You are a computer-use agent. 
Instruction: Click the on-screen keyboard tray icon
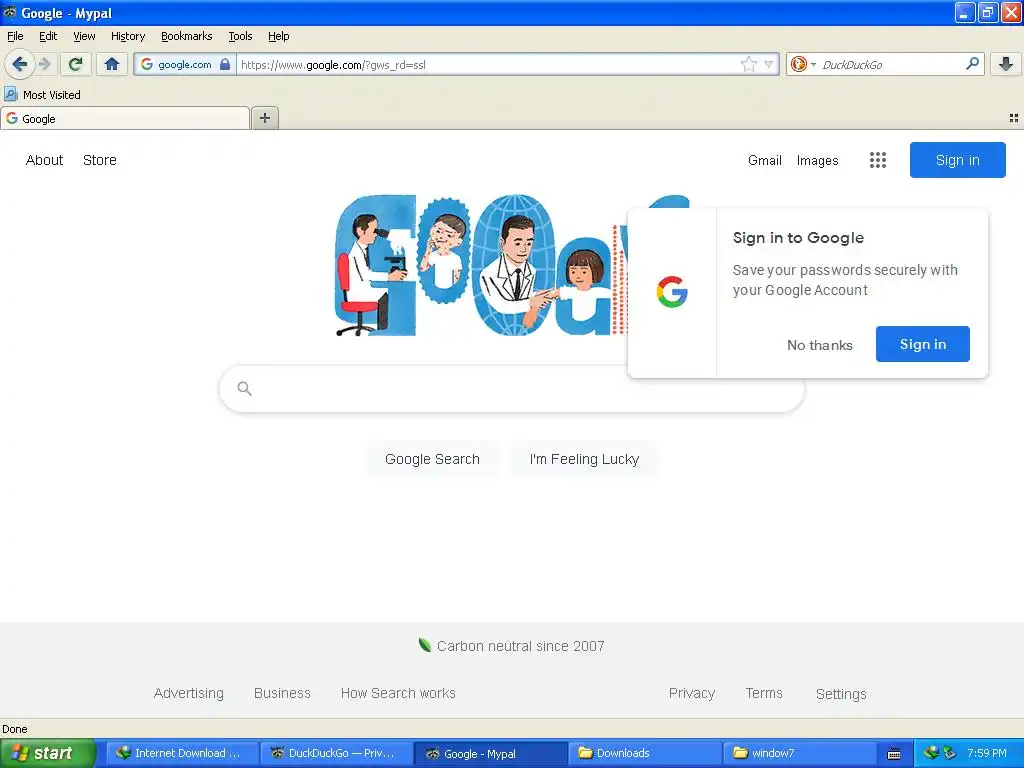(x=894, y=754)
